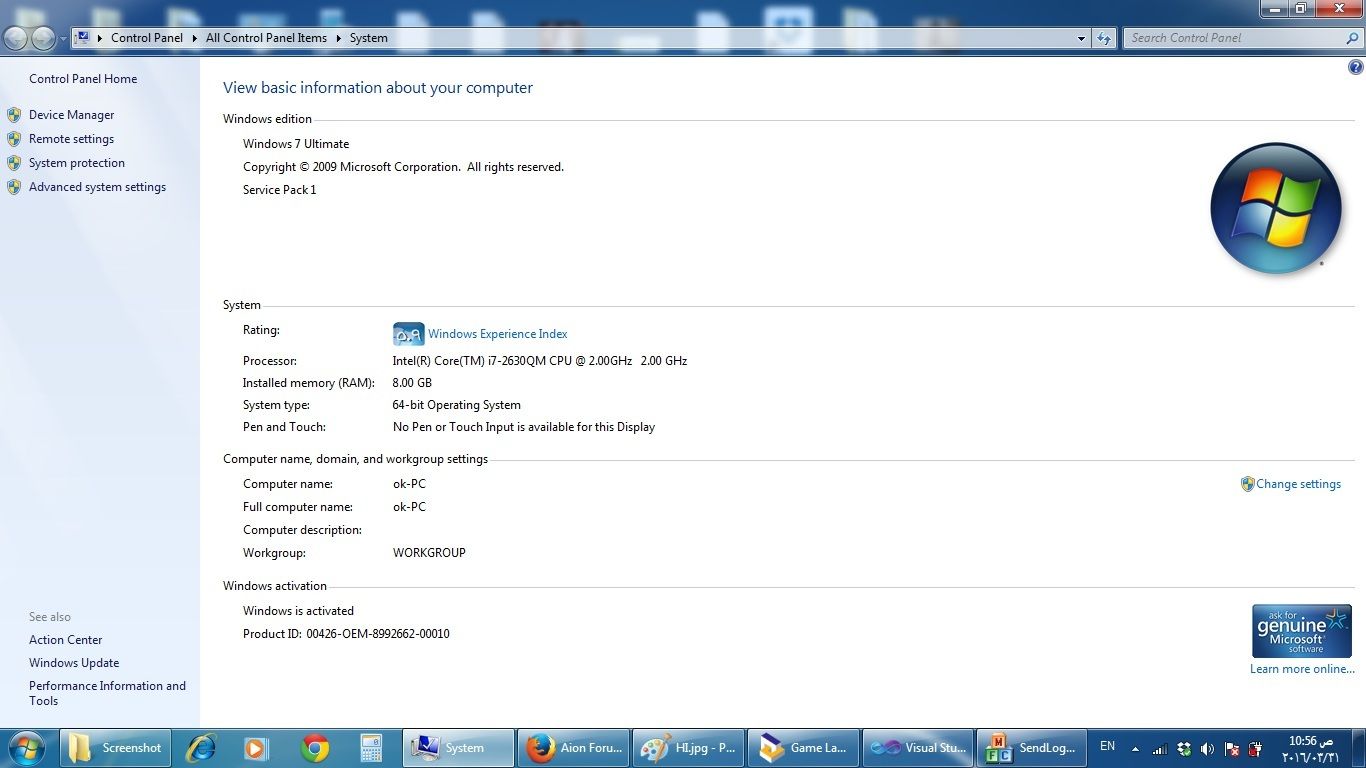Expand the arrow after Control Panel breadcrumb

click(194, 38)
